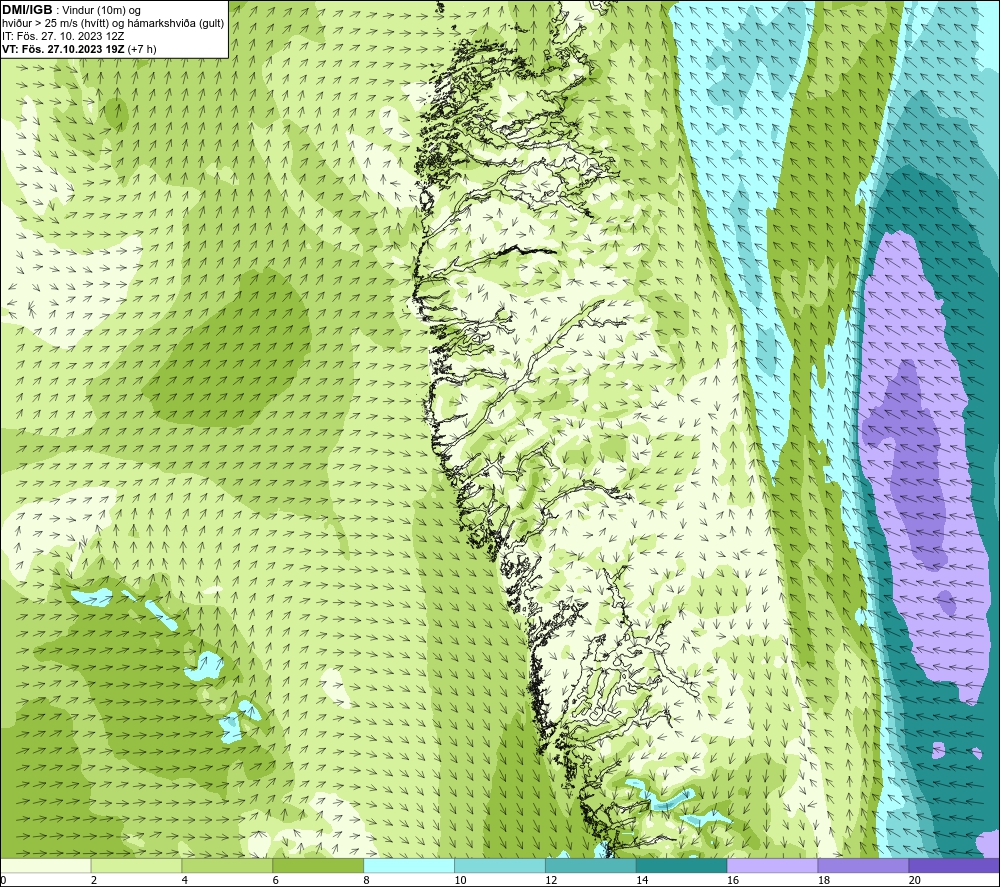This screenshot has height=887, width=1000.
Task: Click the scale label '10'
Action: pyautogui.click(x=460, y=881)
